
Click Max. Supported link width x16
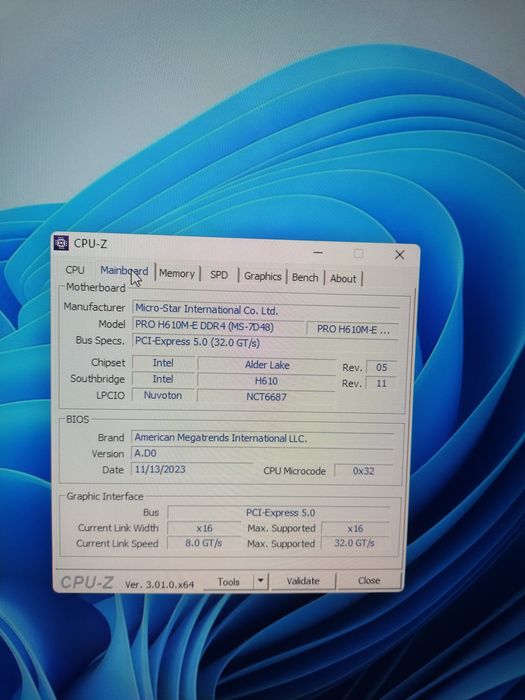click(x=355, y=529)
